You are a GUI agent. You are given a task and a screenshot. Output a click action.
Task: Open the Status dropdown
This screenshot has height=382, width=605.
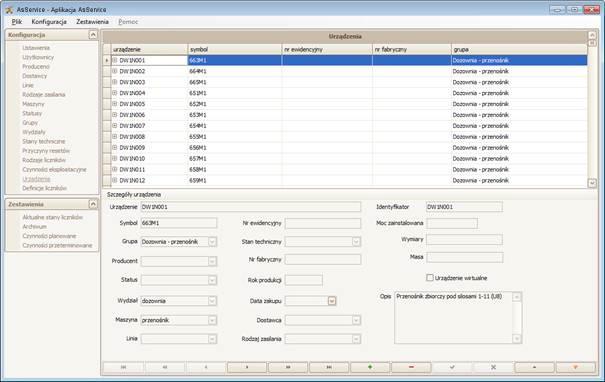pyautogui.click(x=212, y=280)
